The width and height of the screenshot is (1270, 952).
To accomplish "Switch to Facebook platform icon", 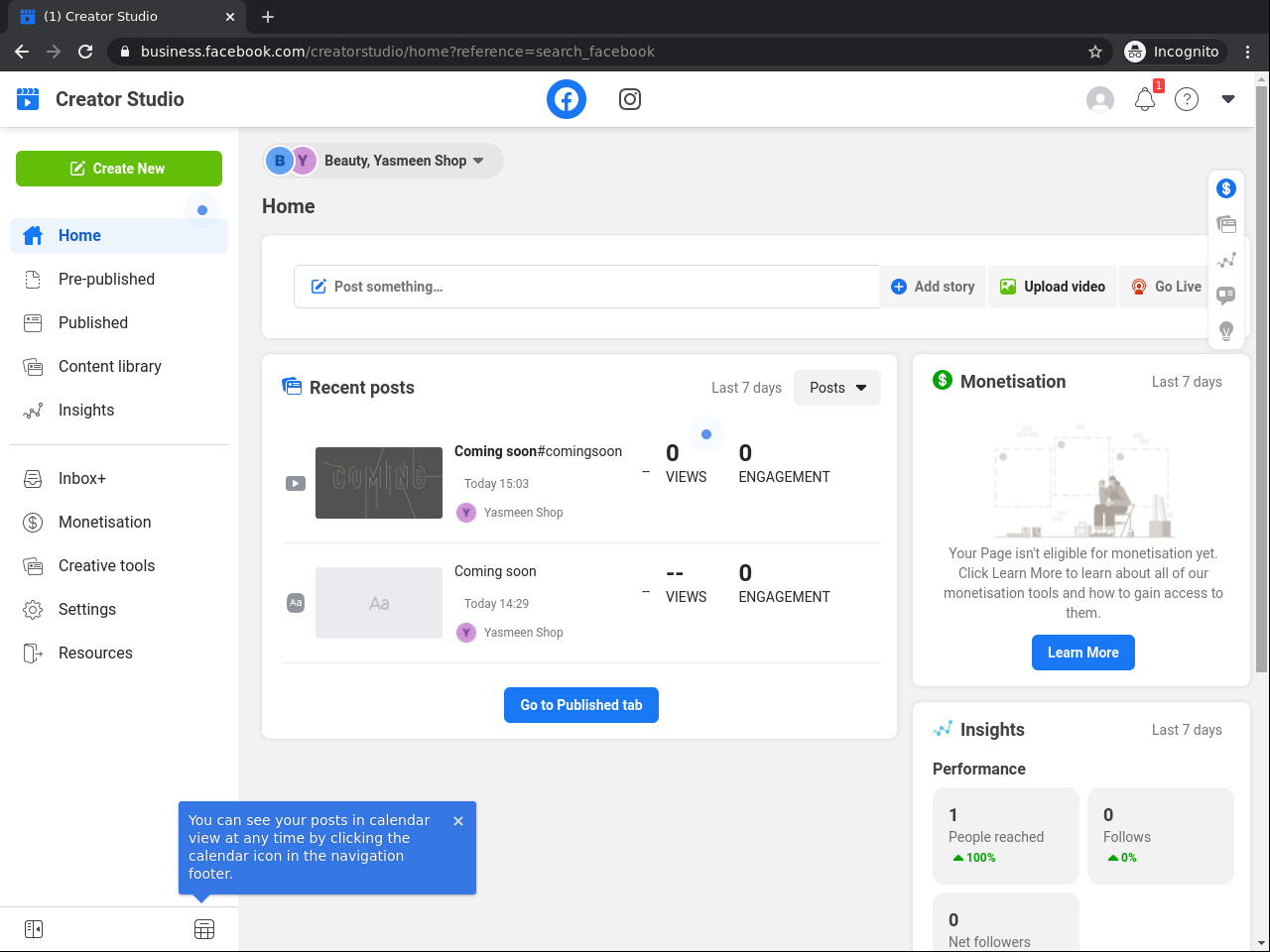I will 567,99.
